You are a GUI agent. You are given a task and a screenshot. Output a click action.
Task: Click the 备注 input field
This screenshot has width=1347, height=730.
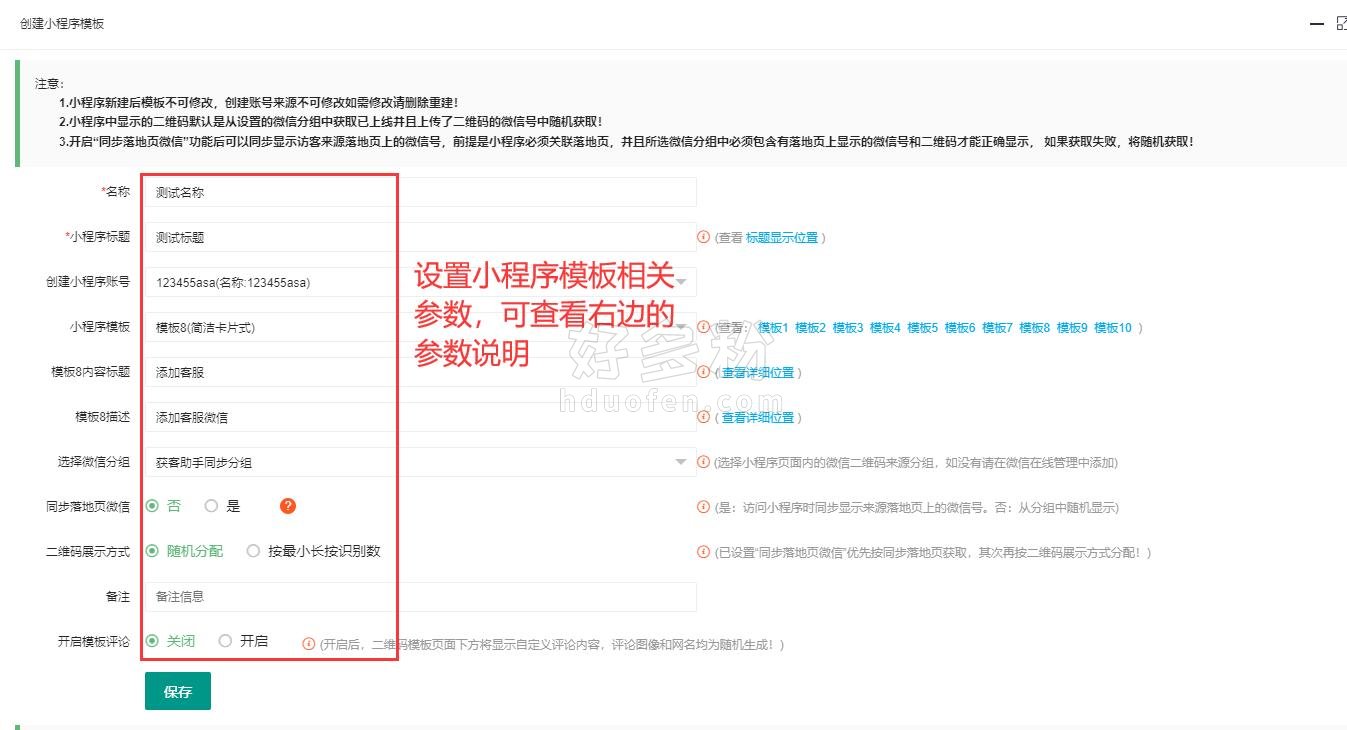coord(420,597)
